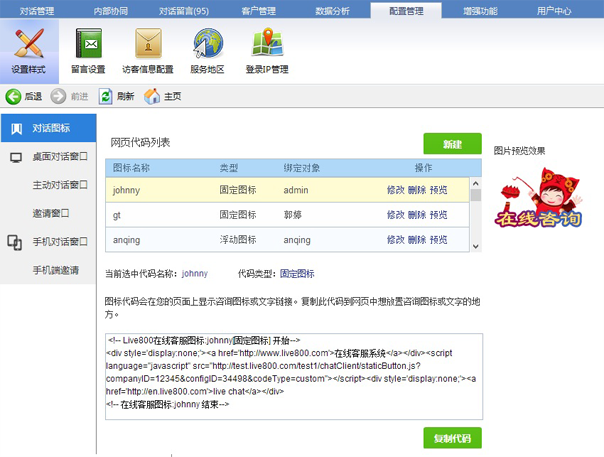Refresh the page using 刷新
This screenshot has height=457, width=604.
[116, 97]
